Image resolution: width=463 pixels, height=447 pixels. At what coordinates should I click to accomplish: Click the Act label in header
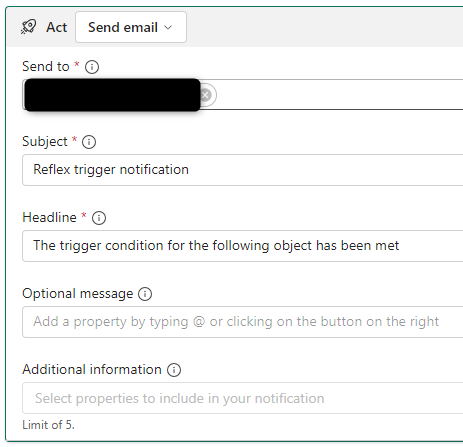[57, 27]
